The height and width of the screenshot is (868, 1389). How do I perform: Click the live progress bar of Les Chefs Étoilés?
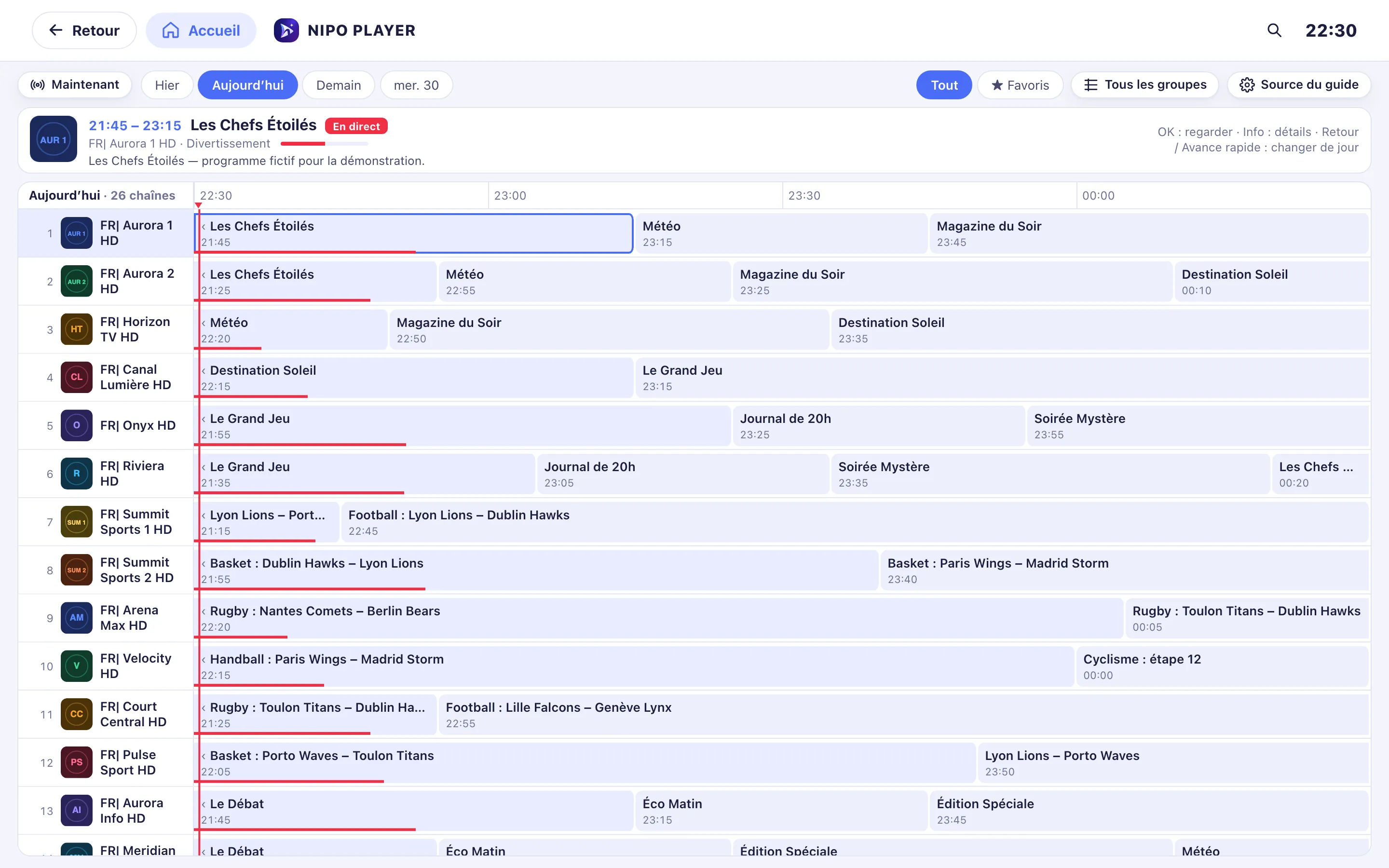tap(325, 144)
